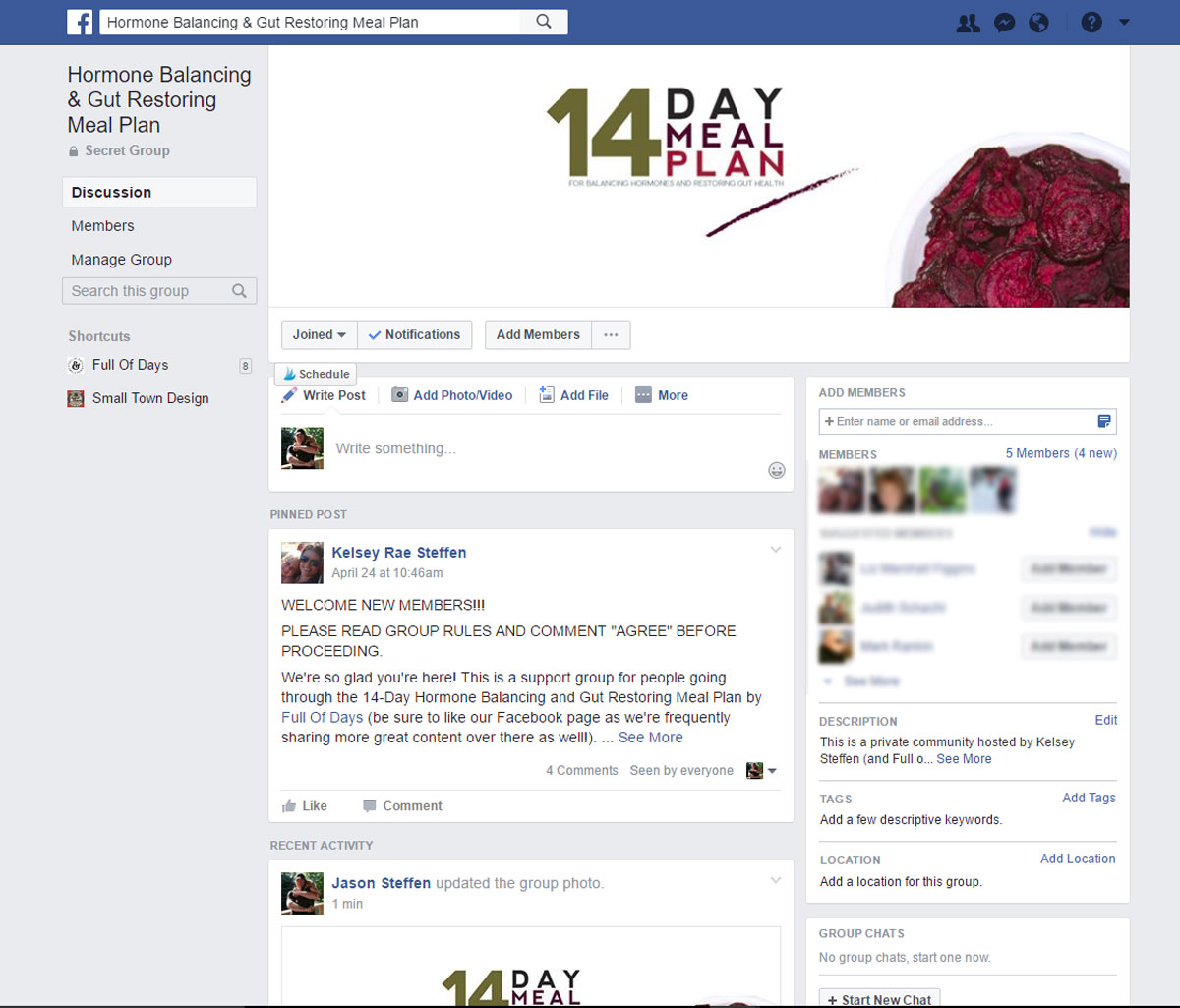Click the Full Of Days shortcut icon
1180x1008 pixels.
click(76, 366)
